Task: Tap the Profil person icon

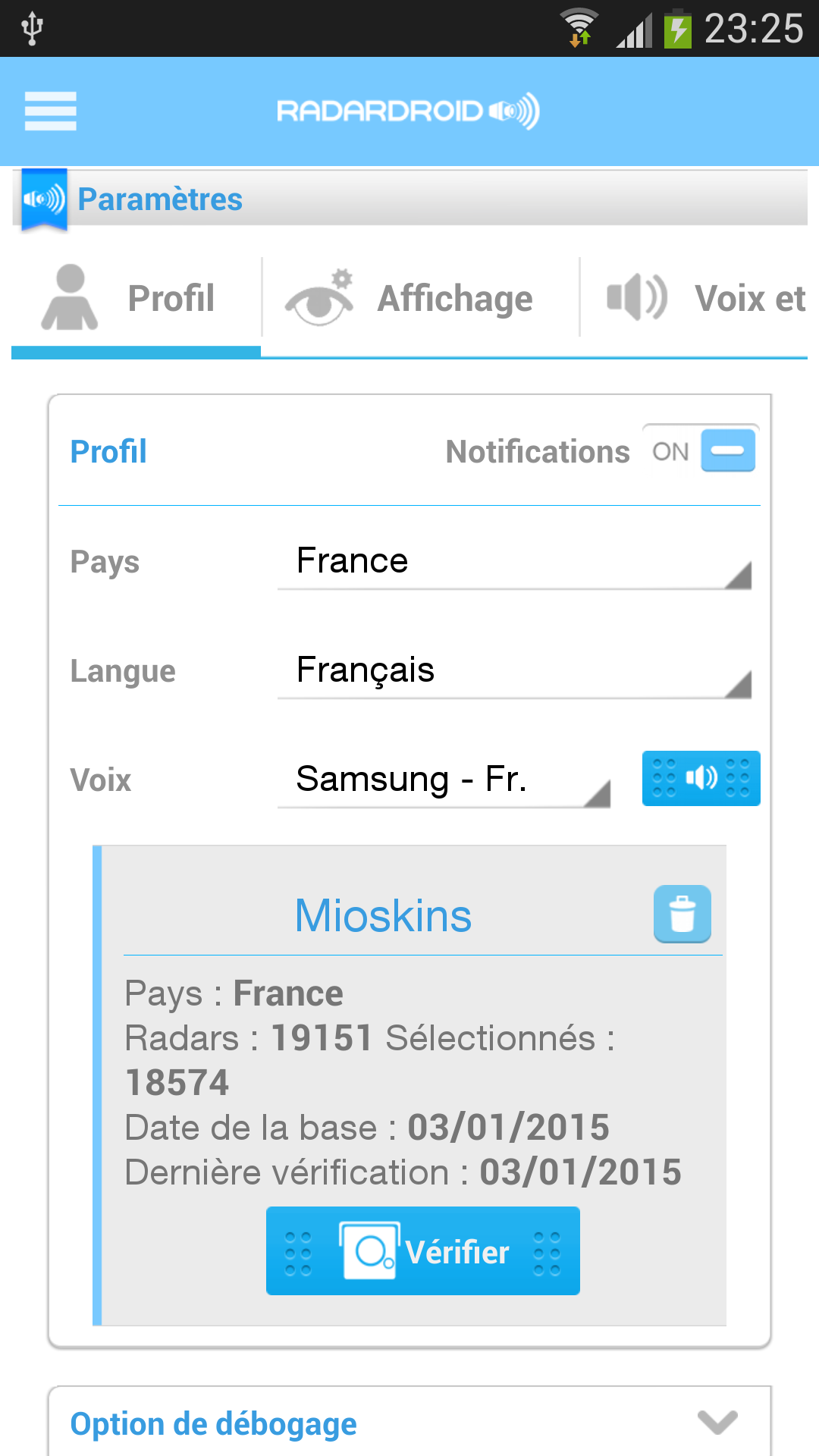Action: click(70, 298)
